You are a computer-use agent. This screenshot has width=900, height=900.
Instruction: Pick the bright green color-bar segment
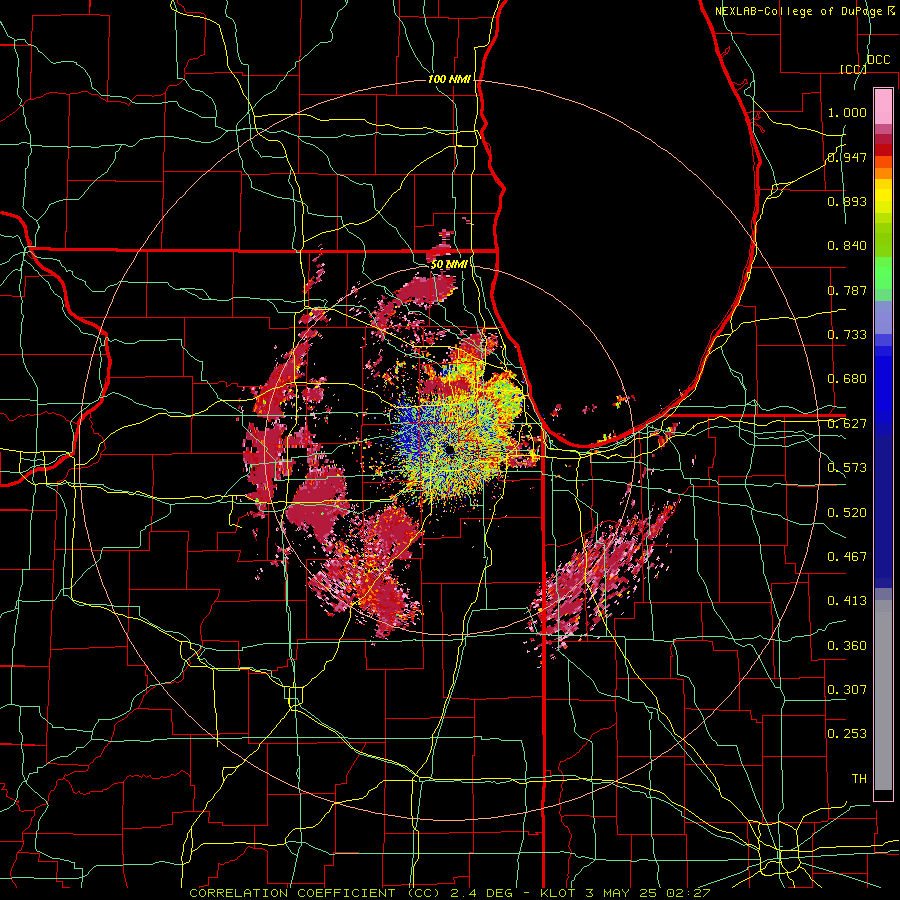pos(883,273)
